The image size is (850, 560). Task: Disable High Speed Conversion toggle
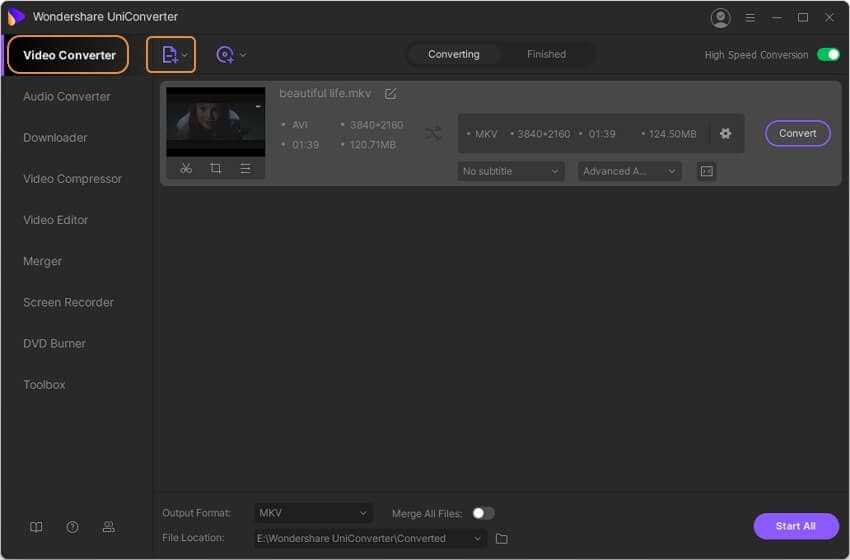point(828,55)
